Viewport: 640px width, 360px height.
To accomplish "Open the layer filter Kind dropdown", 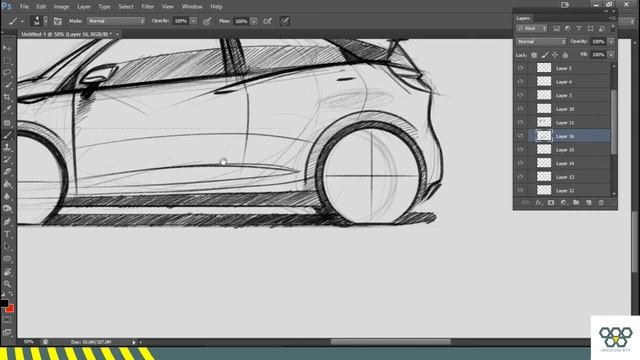I will (532, 28).
